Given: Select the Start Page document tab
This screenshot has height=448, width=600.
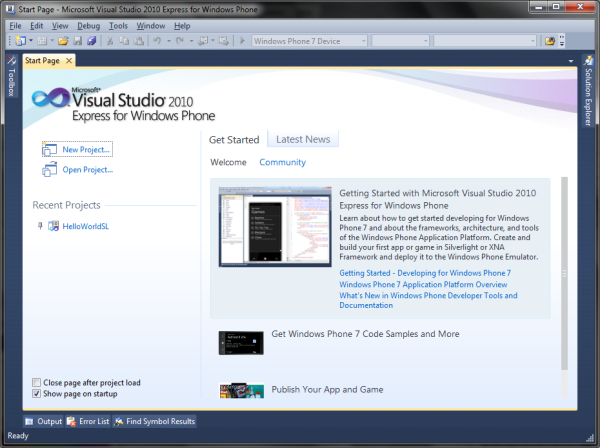Looking at the screenshot, I should coord(42,60).
